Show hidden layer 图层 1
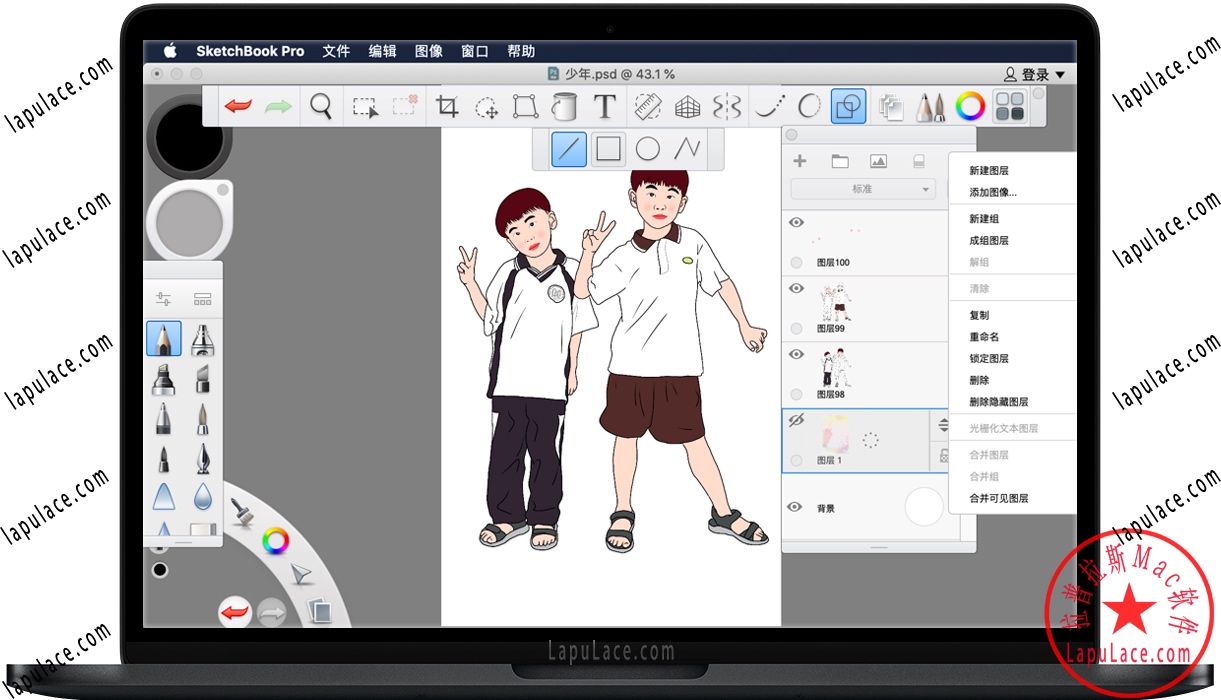 (796, 421)
